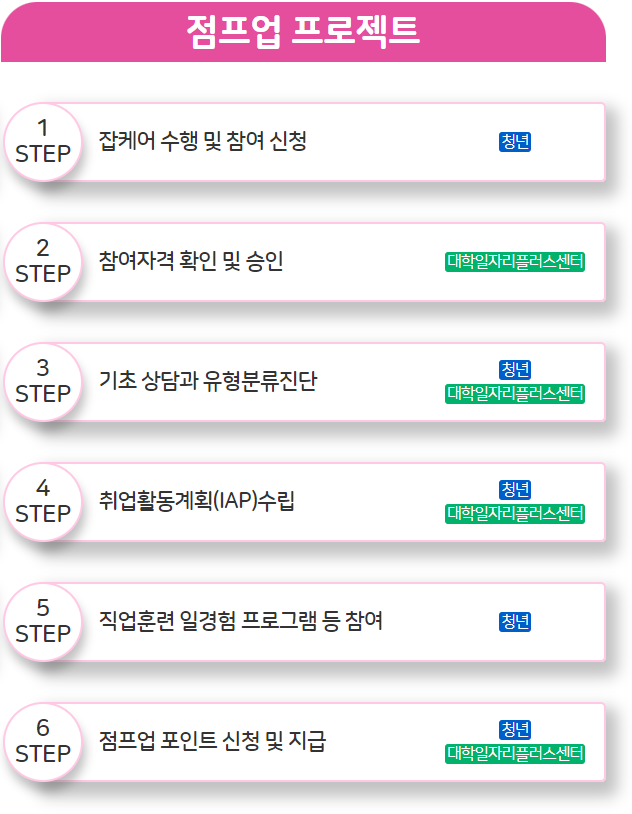Screen dimensions: 632x814
Task: Click the 1 STEP circle badge
Action: pyautogui.click(x=43, y=142)
